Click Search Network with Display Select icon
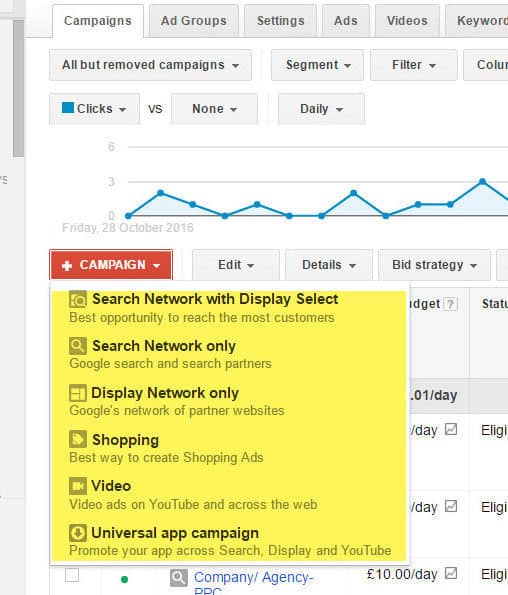The image size is (508, 595). (78, 300)
